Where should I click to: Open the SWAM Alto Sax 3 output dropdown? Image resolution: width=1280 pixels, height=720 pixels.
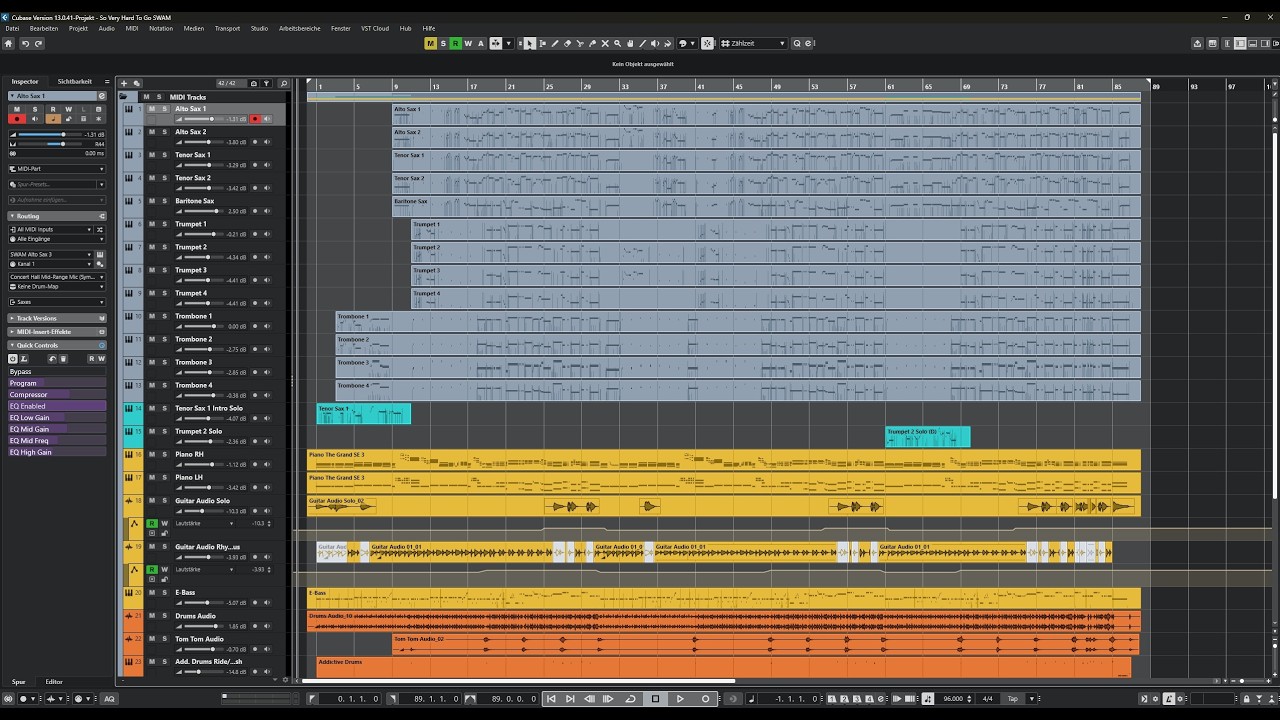(x=50, y=254)
